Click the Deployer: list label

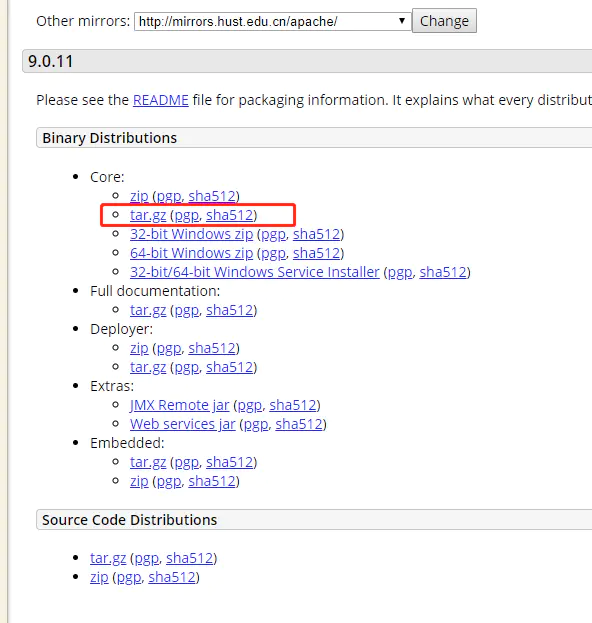[x=122, y=329]
